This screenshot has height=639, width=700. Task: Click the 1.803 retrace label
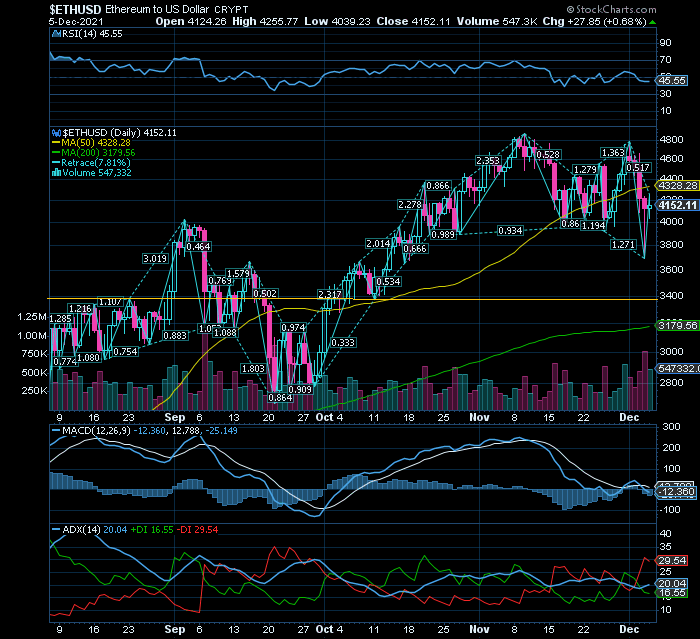tap(253, 369)
